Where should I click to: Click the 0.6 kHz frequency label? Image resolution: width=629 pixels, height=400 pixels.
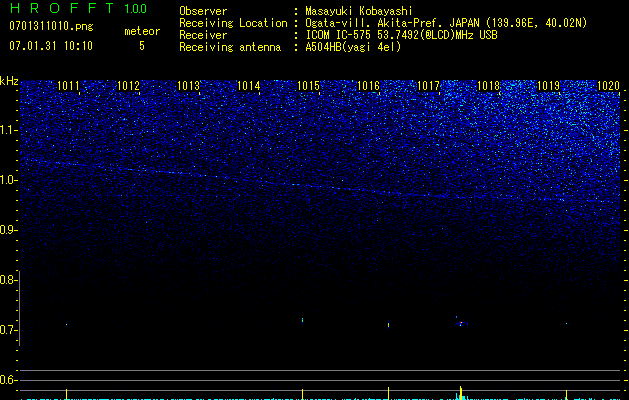[9, 380]
